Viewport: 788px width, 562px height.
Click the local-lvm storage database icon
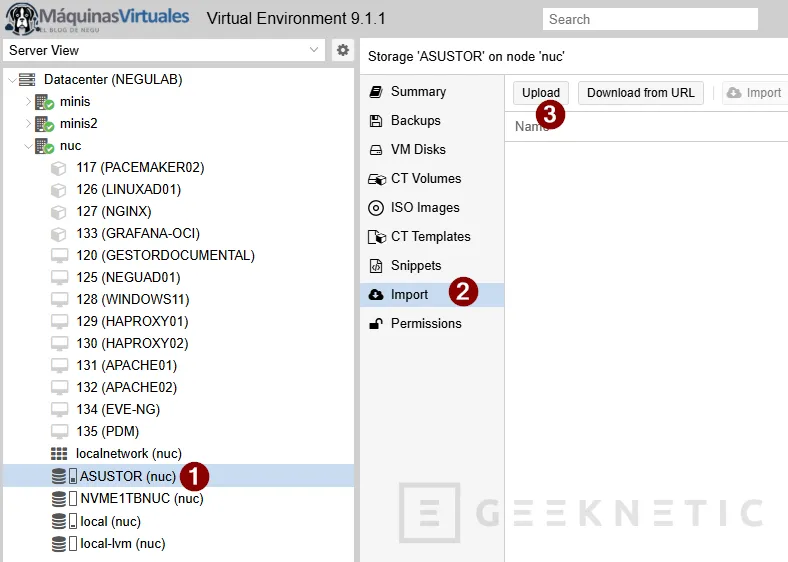[59, 544]
